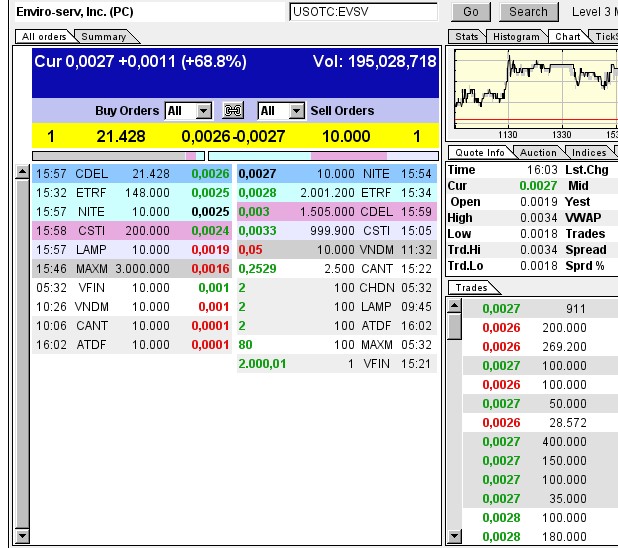Select the MAXM sell order at 80
This screenshot has width=618, height=548.
pyautogui.click(x=337, y=345)
